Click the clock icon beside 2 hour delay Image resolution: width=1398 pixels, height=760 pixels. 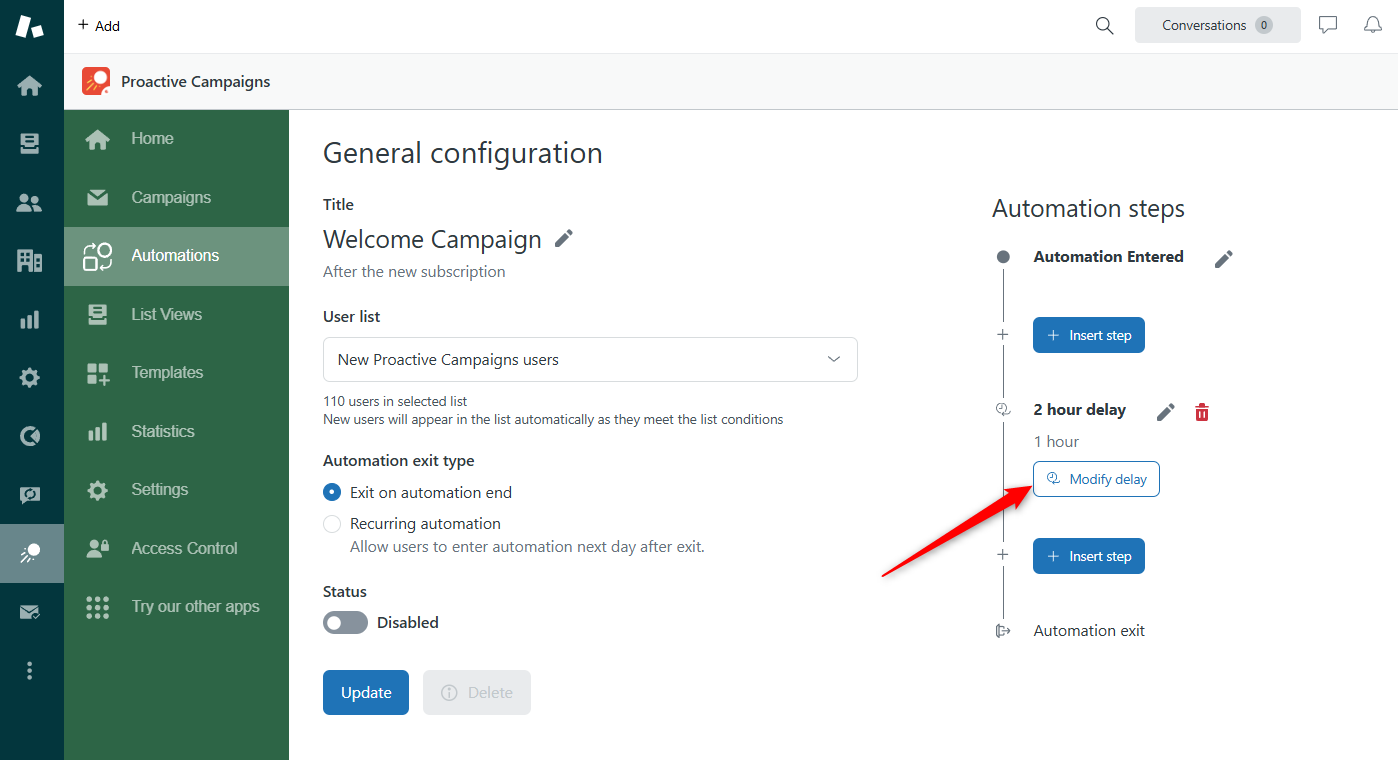click(x=1003, y=409)
